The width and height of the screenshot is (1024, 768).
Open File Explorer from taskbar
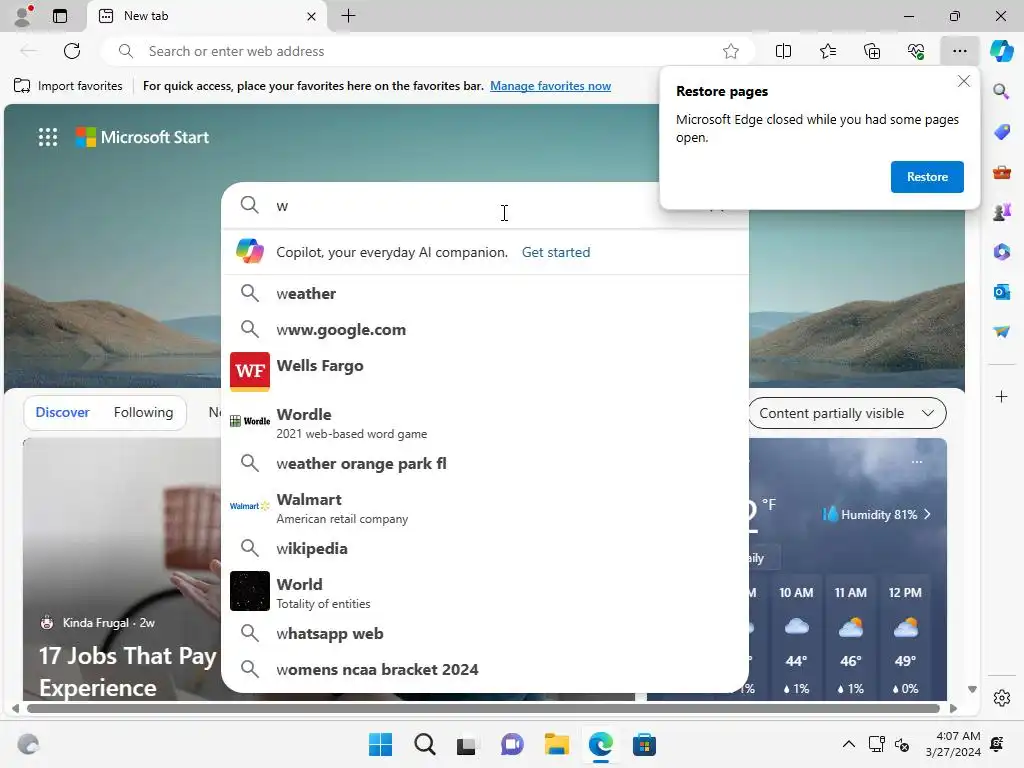(x=556, y=744)
